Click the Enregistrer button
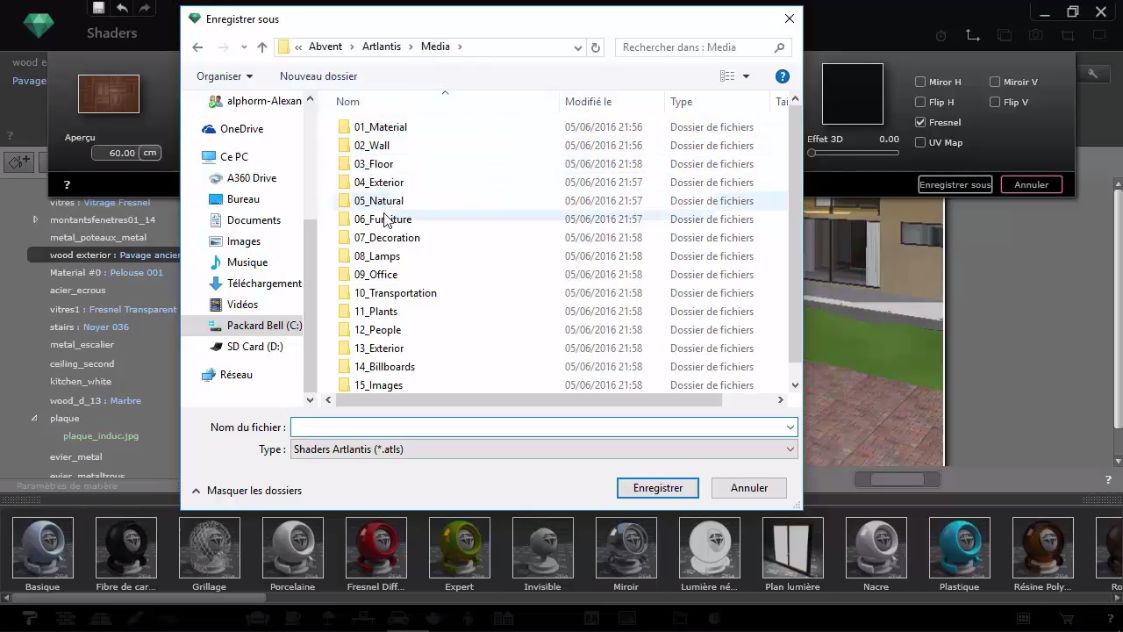 (657, 488)
